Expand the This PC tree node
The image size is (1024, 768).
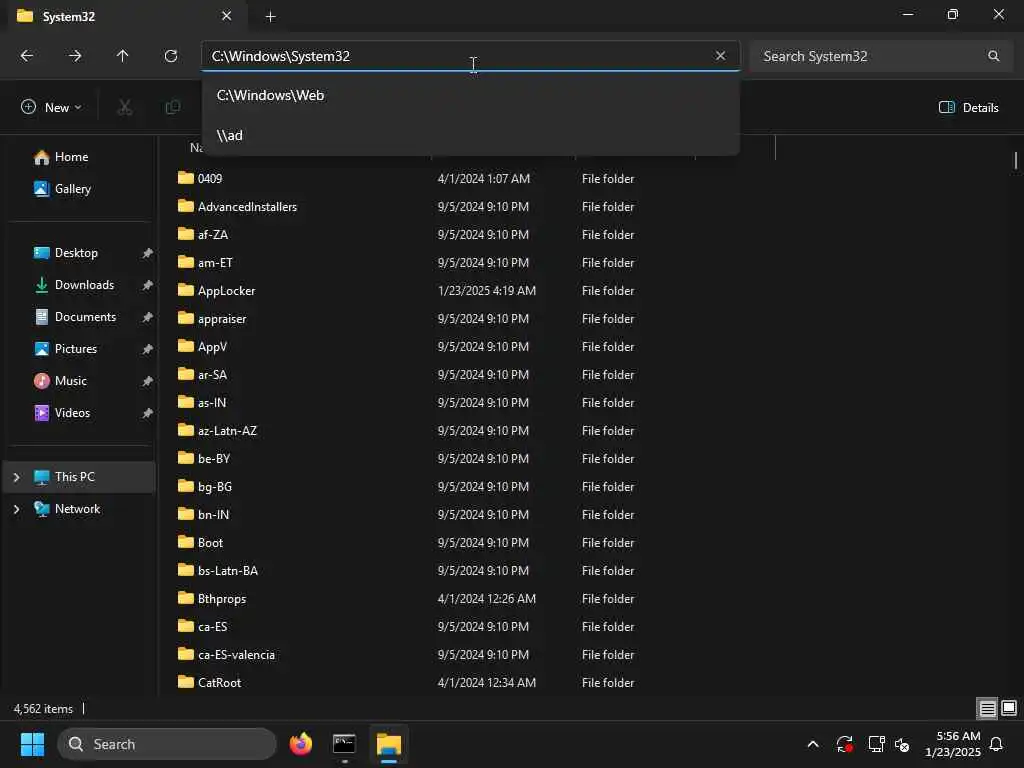pyautogui.click(x=16, y=478)
